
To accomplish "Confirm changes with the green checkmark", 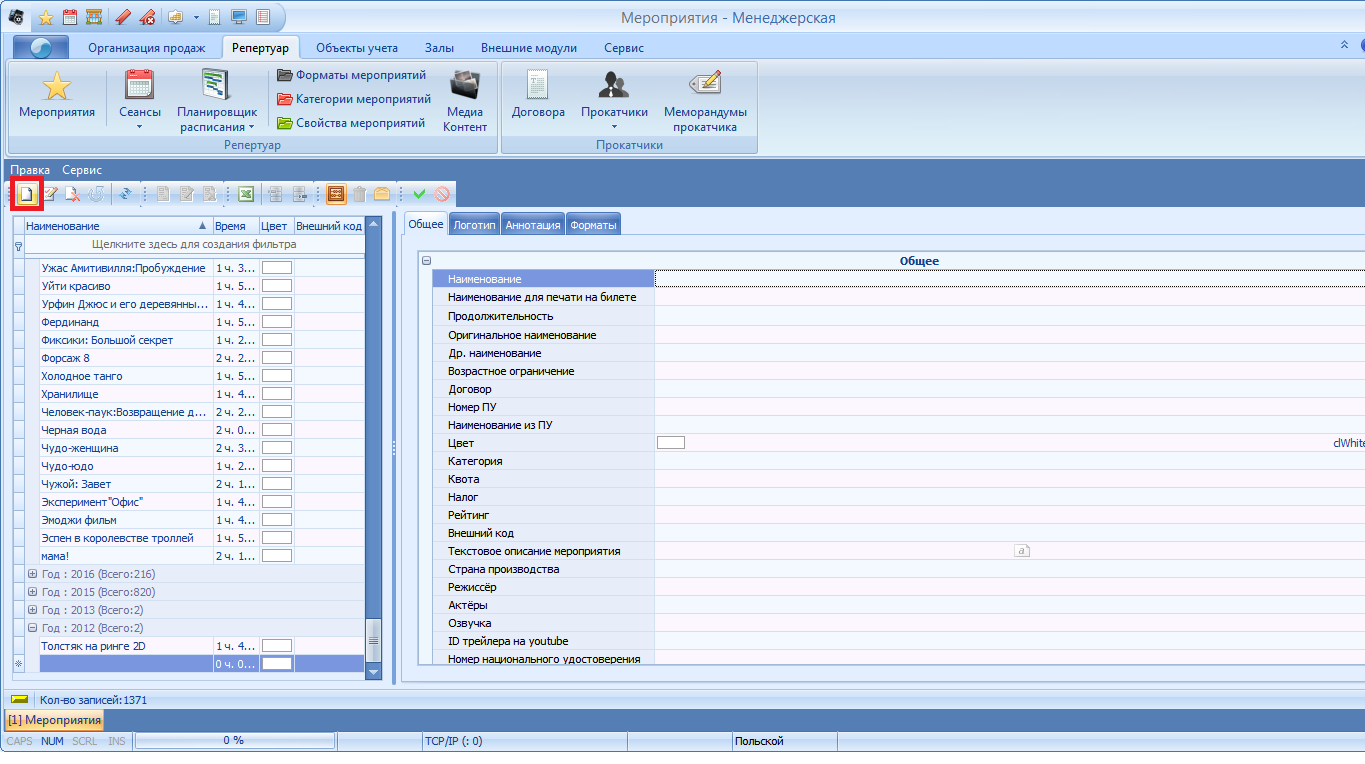I will pos(419,194).
